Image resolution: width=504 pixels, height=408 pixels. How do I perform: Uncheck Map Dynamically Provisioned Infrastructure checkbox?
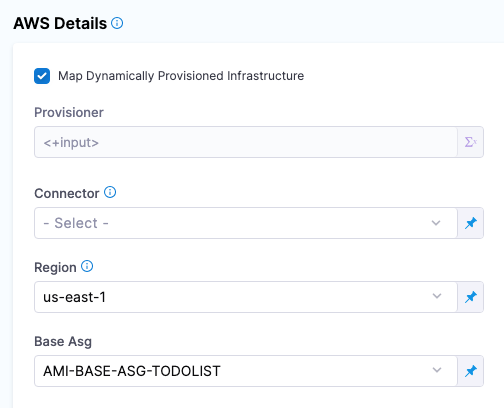pyautogui.click(x=42, y=76)
